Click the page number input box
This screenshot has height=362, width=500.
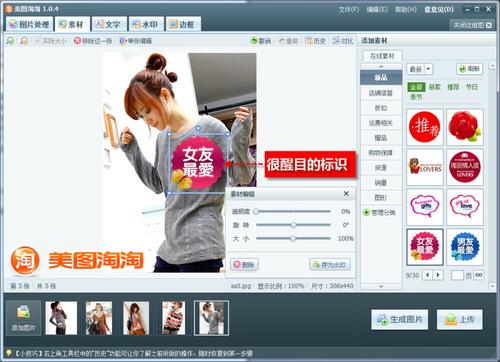[x=457, y=275]
